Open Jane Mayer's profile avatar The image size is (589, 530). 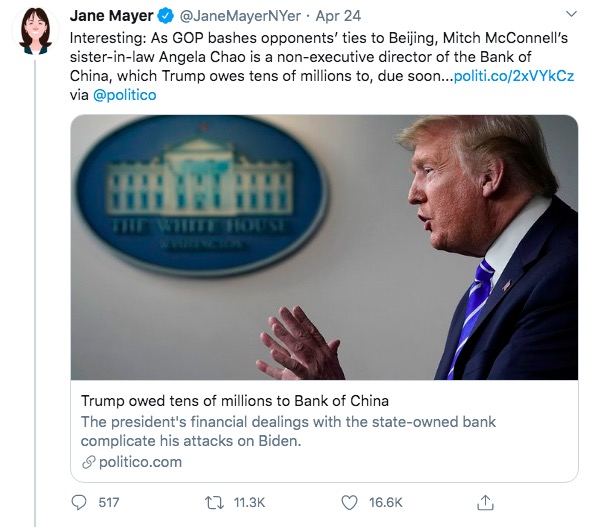(36, 32)
